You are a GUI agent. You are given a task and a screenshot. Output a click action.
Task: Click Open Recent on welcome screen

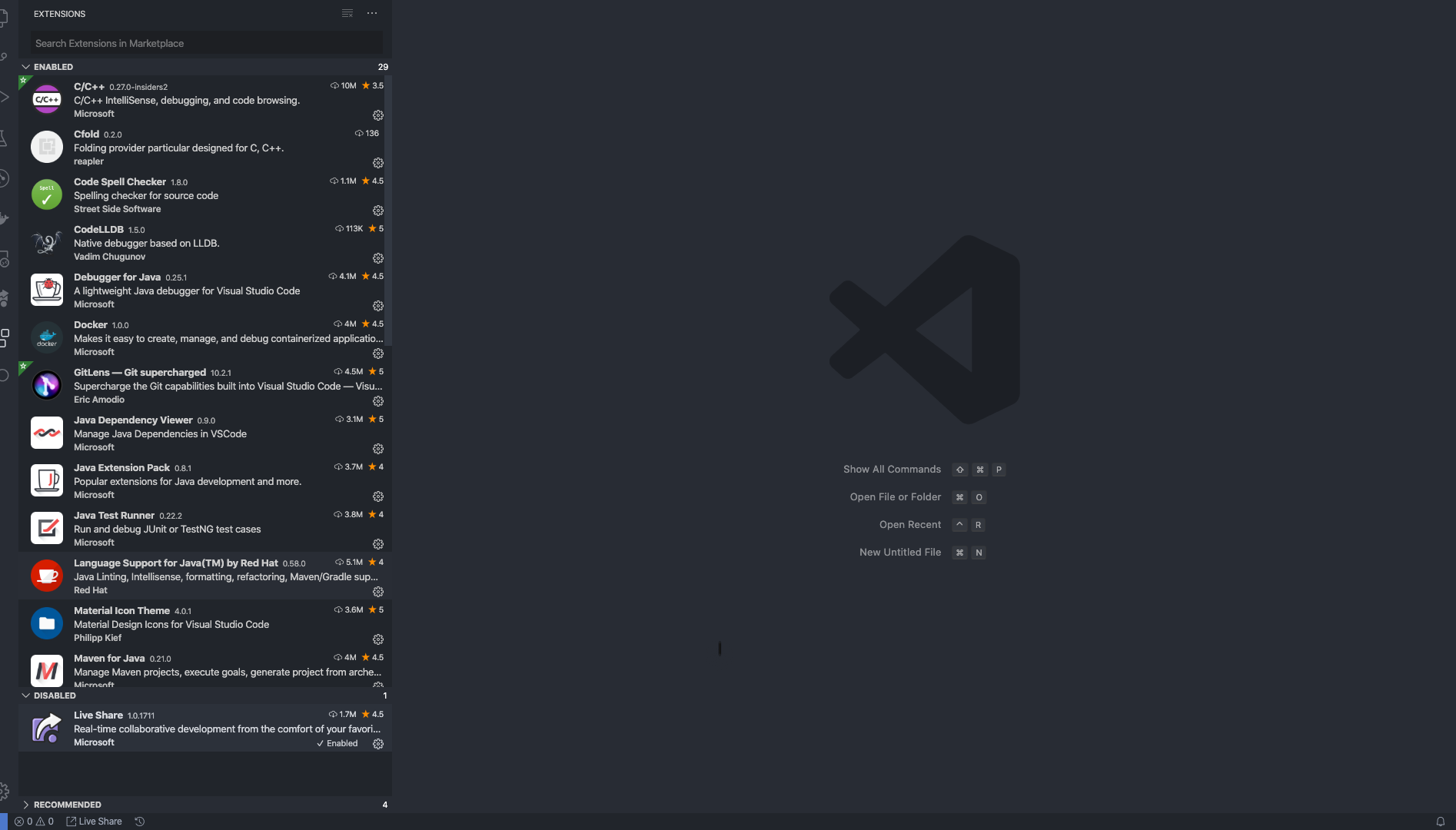(909, 524)
